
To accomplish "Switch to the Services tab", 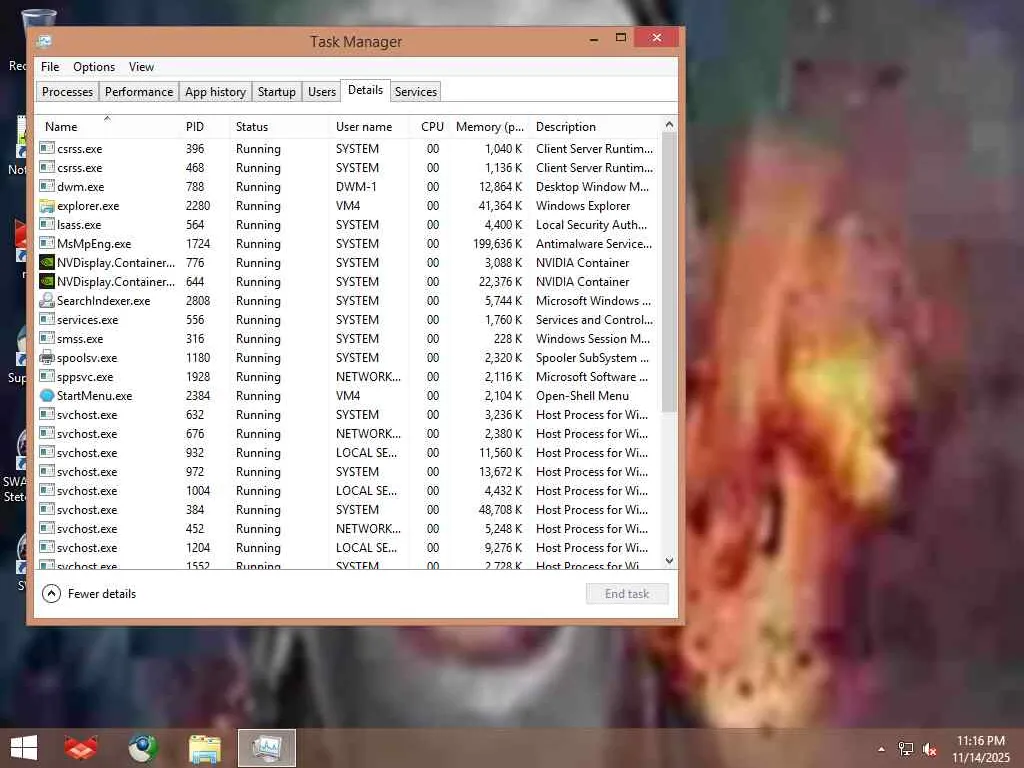I will pyautogui.click(x=415, y=91).
